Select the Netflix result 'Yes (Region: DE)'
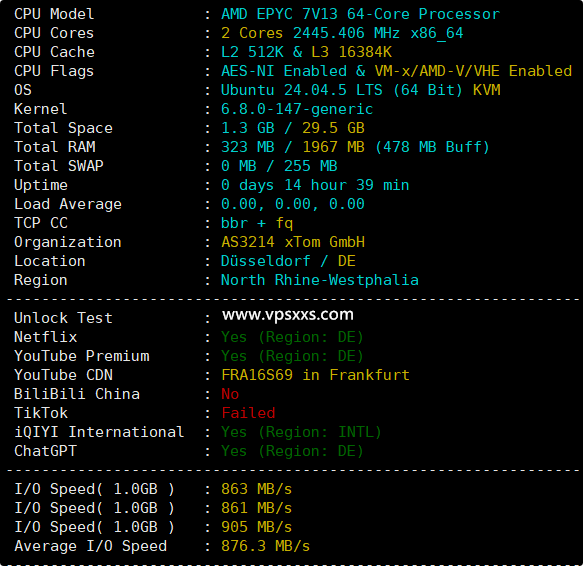The width and height of the screenshot is (583, 566). pyautogui.click(x=292, y=337)
